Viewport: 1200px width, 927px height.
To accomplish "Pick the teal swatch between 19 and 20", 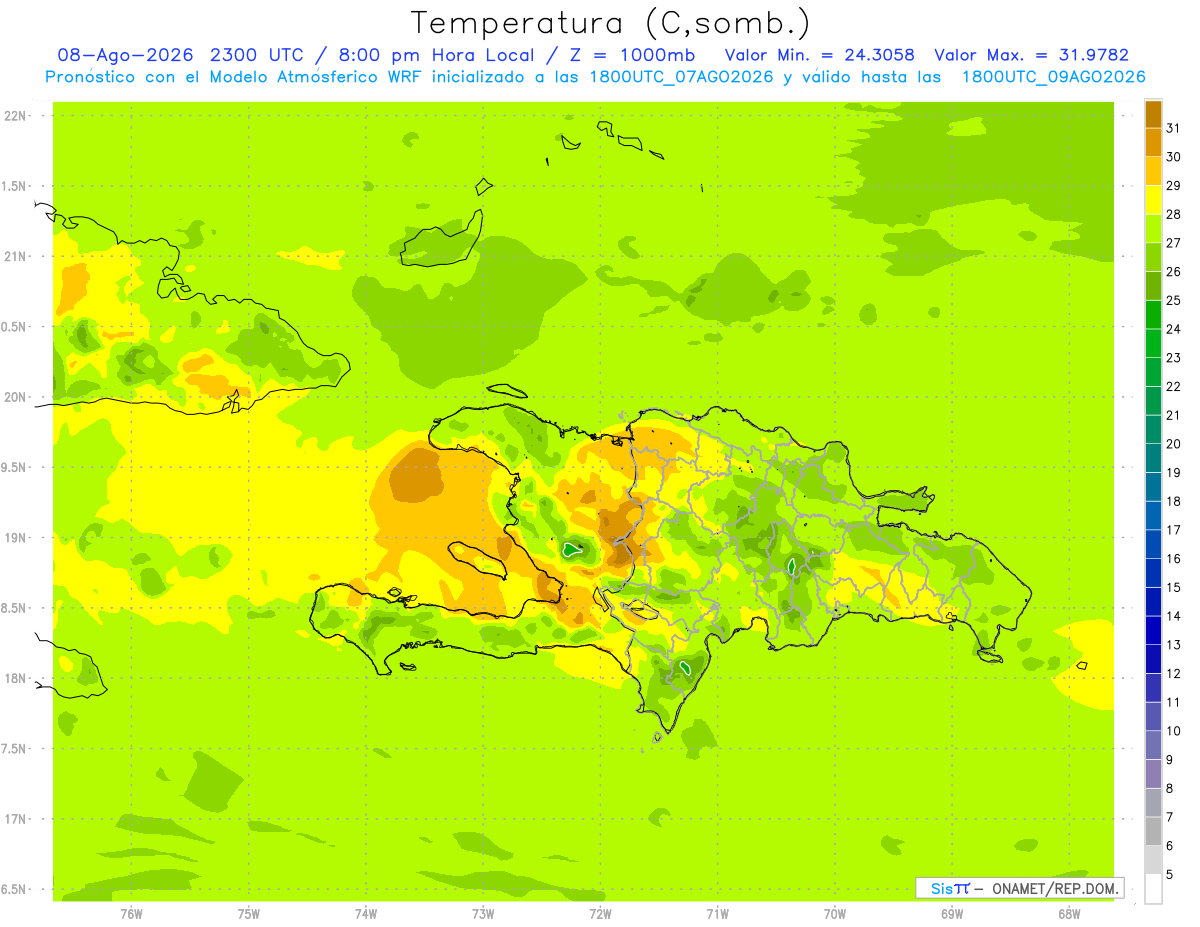I will [x=1154, y=458].
